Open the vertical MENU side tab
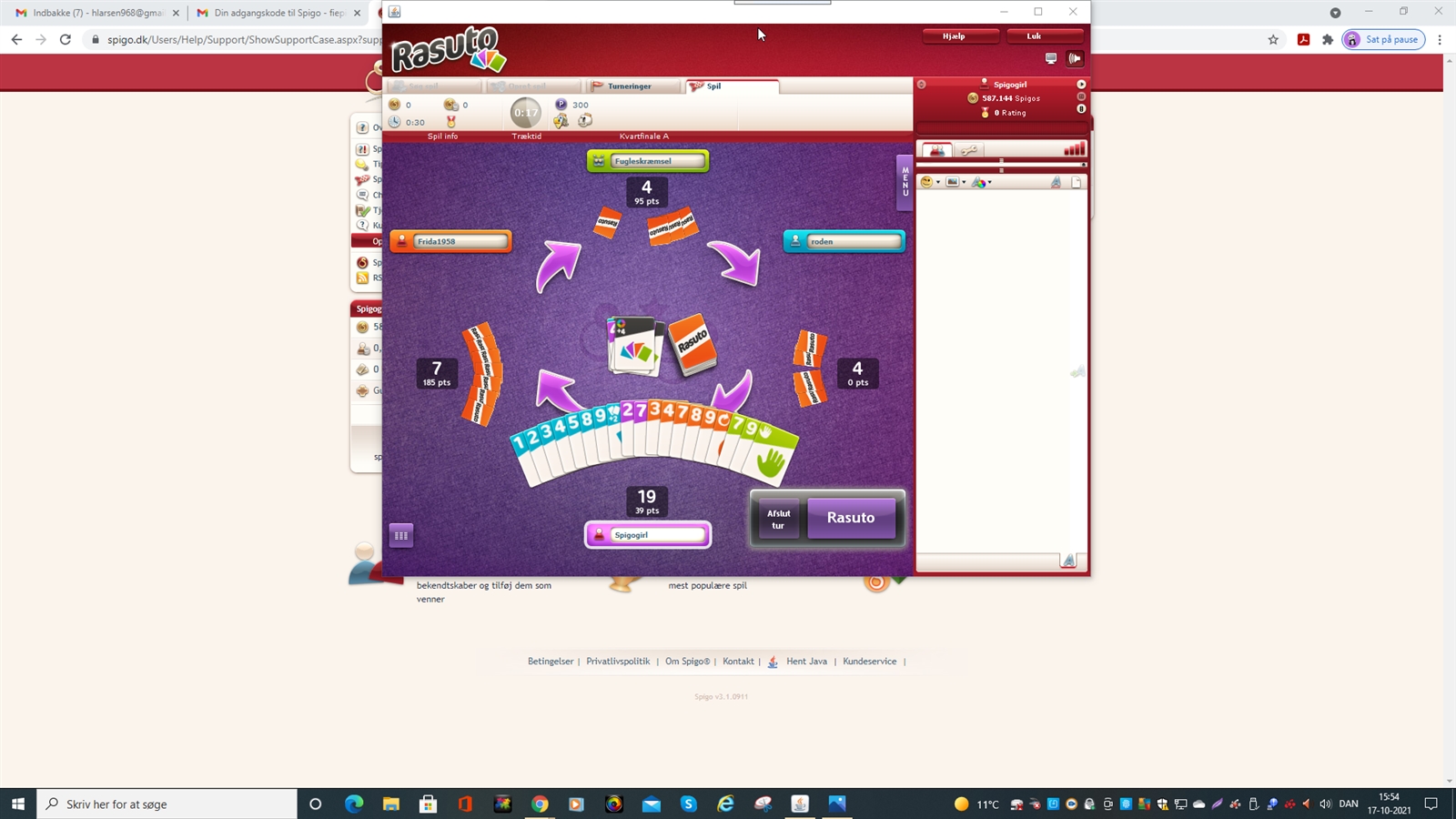Viewport: 1456px width, 819px height. pyautogui.click(x=905, y=182)
